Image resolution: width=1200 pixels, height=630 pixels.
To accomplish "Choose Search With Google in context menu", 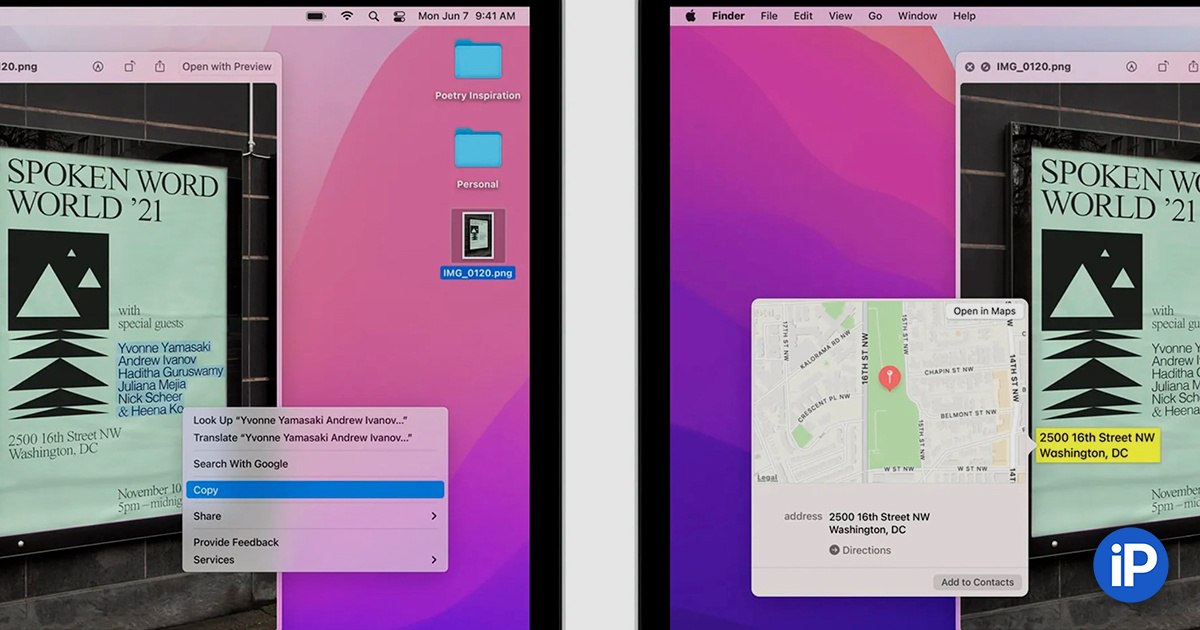I will click(313, 464).
